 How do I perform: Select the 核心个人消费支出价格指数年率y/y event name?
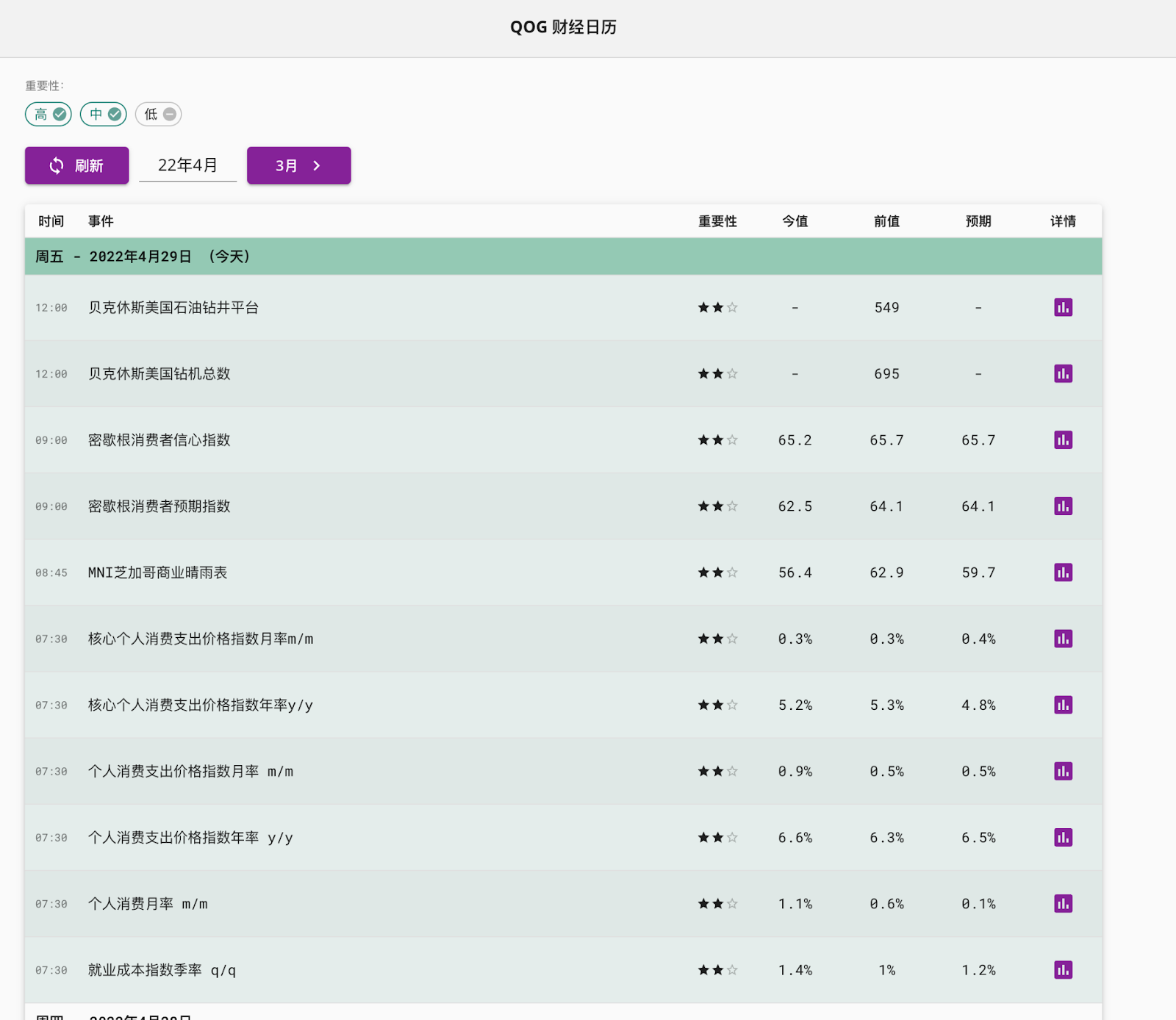(x=201, y=705)
